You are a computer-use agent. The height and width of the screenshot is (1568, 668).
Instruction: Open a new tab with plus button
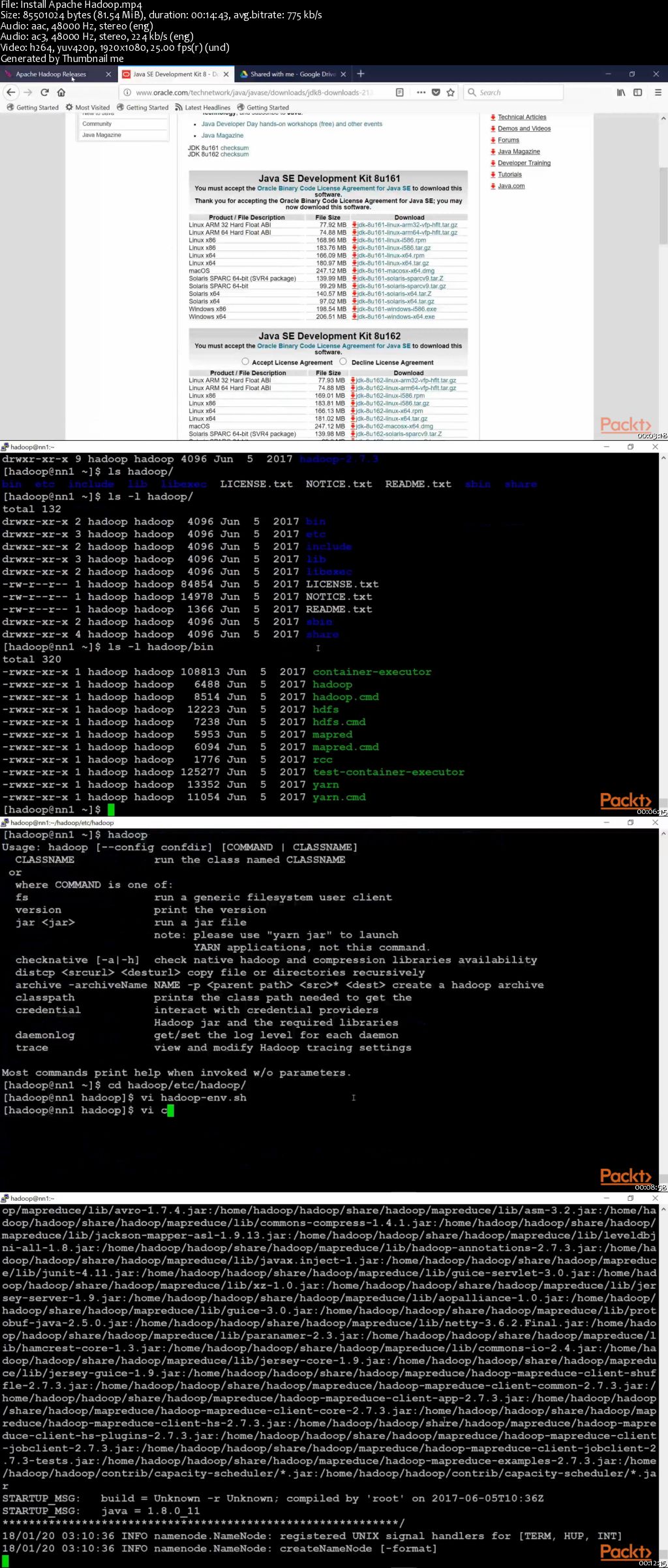click(361, 74)
